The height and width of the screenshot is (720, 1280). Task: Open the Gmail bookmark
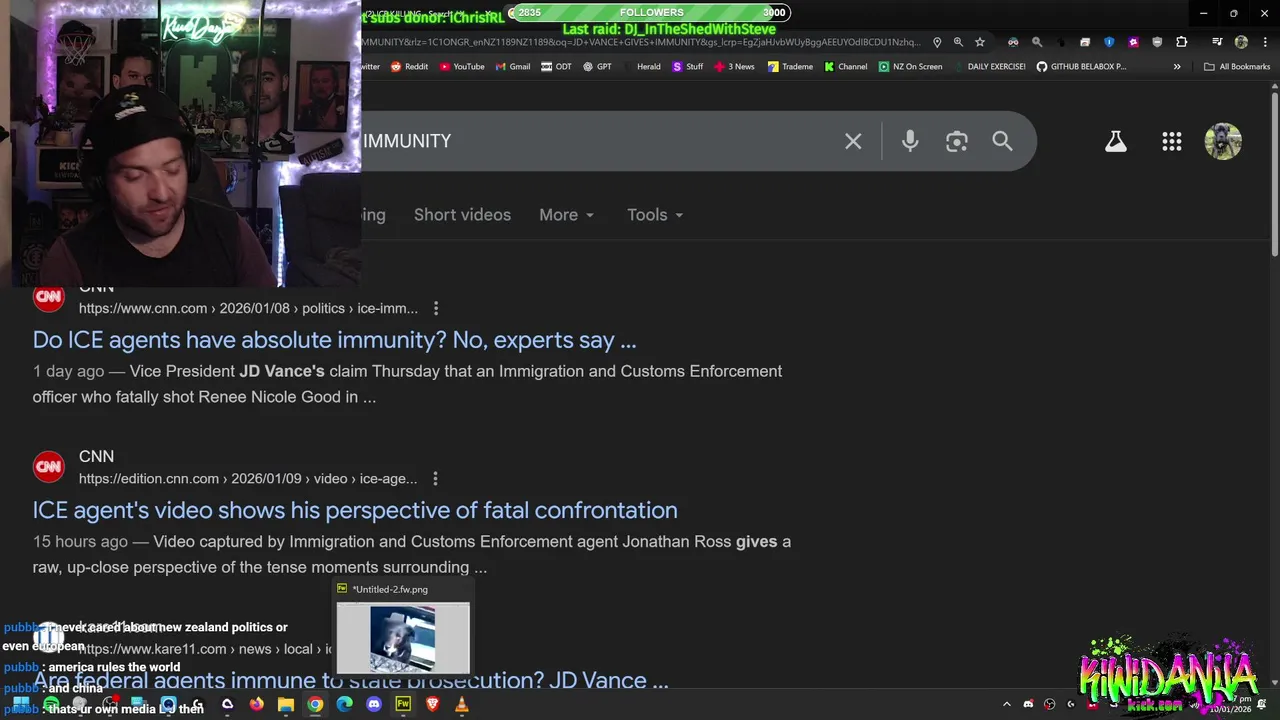pyautogui.click(x=512, y=67)
